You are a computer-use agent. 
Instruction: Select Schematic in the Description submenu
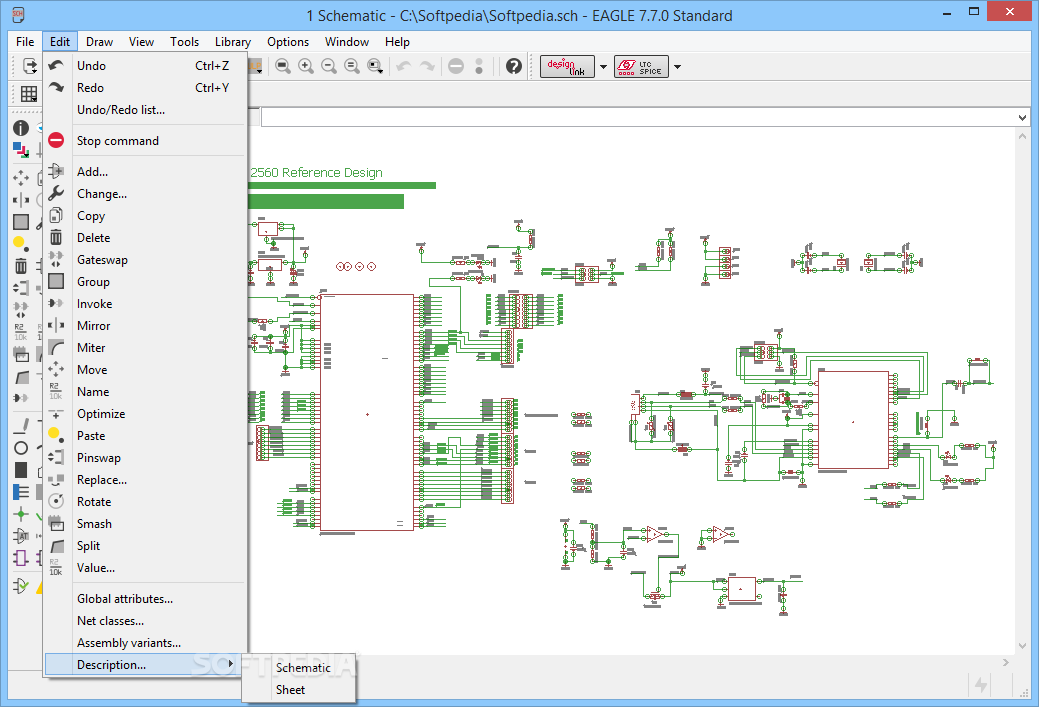299,668
